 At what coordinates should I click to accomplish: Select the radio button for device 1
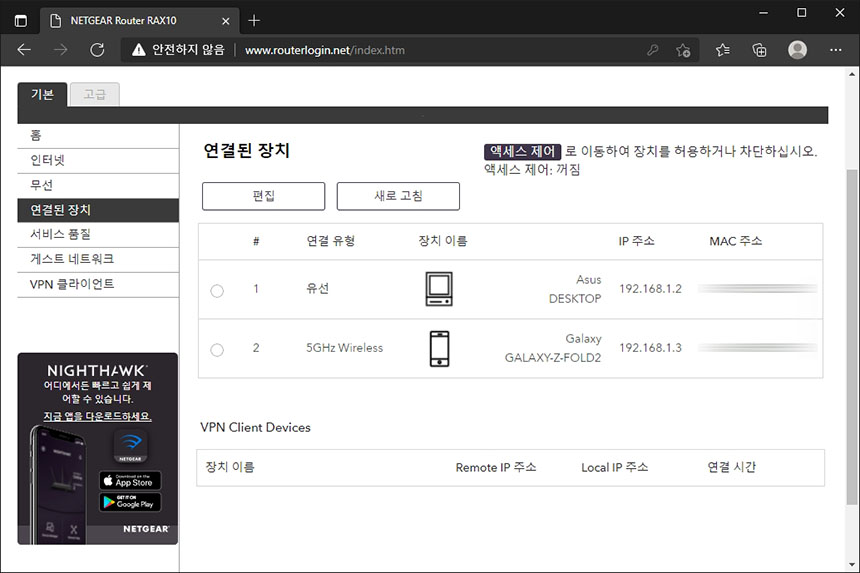217,291
